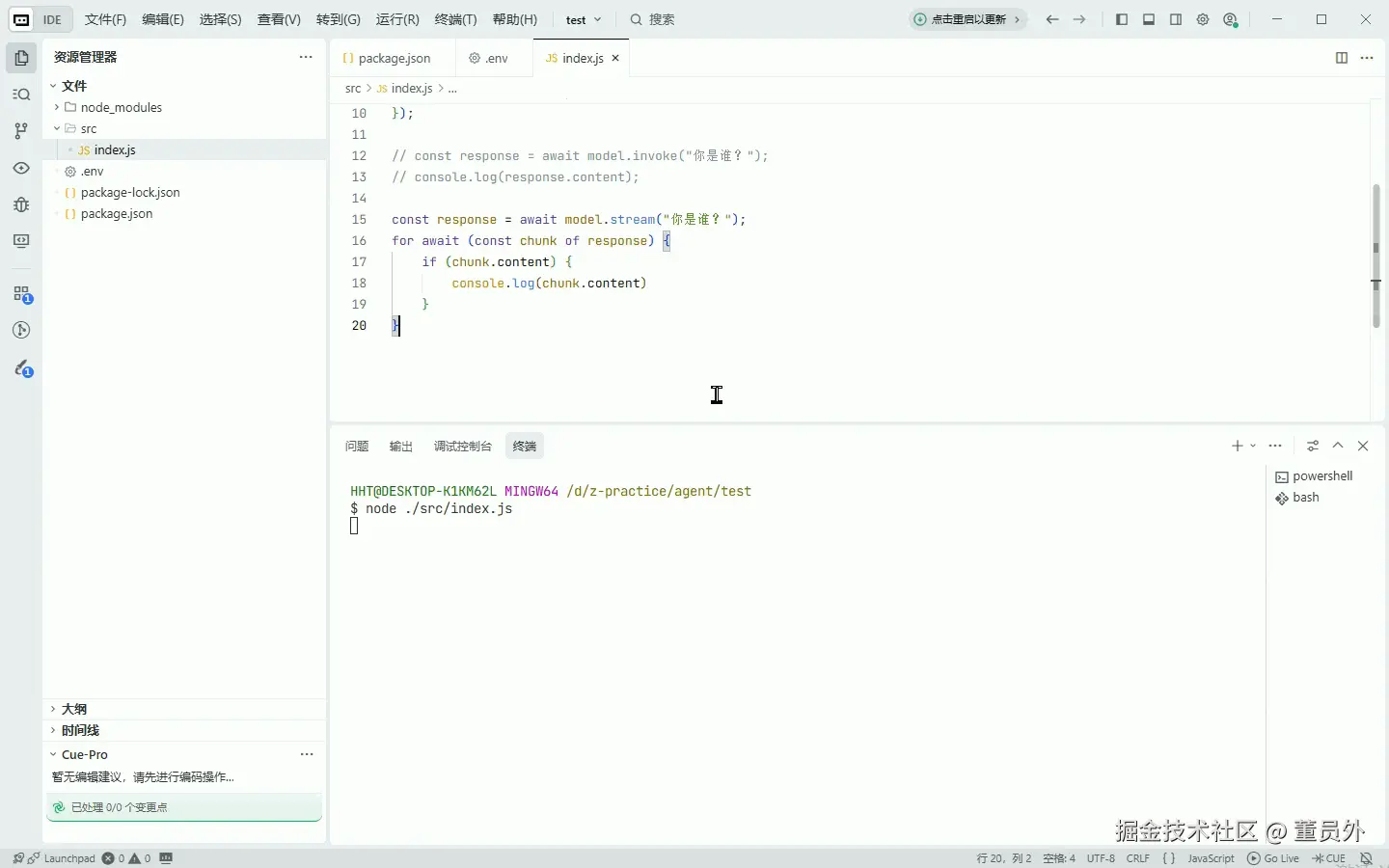Click the new terminal plus icon
This screenshot has width=1389, height=868.
1237,446
